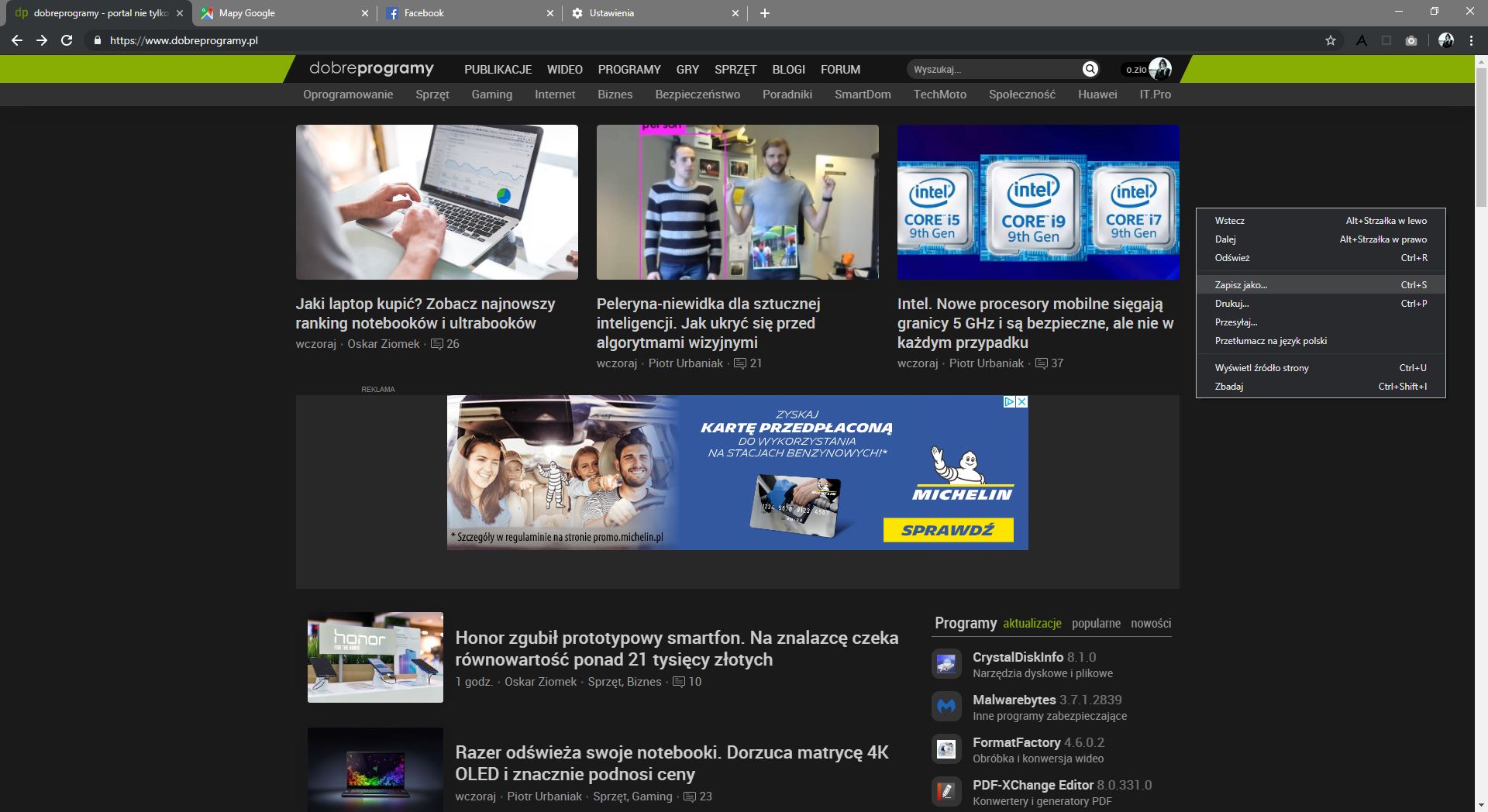
Task: Open the Honor smartphone article link
Action: (x=676, y=649)
